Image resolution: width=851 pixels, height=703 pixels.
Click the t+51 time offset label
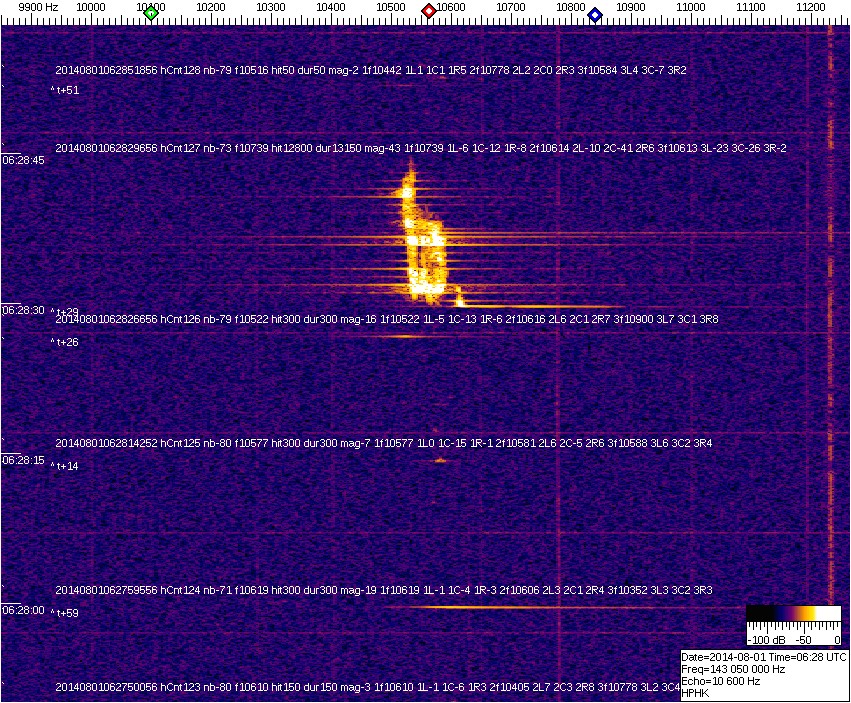click(x=66, y=91)
